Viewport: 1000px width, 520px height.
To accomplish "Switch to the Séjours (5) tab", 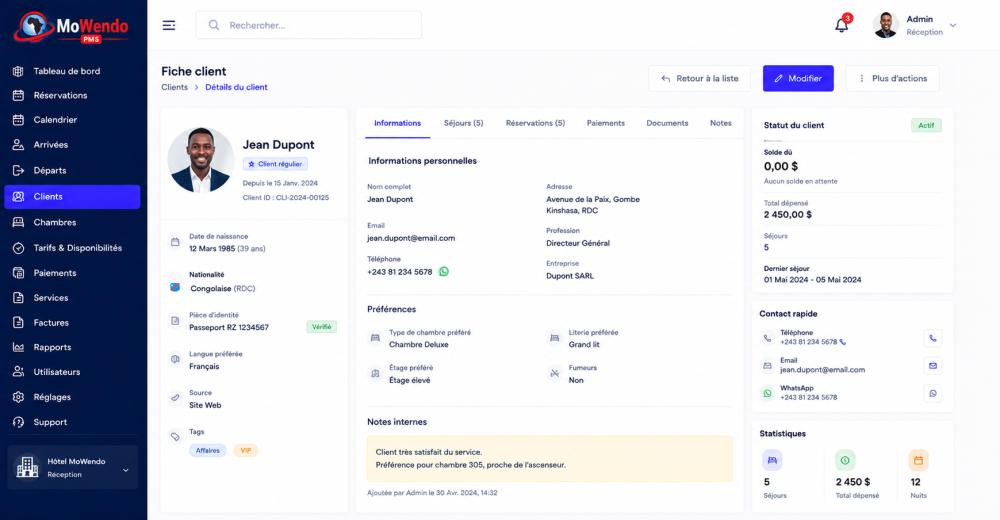I will 464,123.
